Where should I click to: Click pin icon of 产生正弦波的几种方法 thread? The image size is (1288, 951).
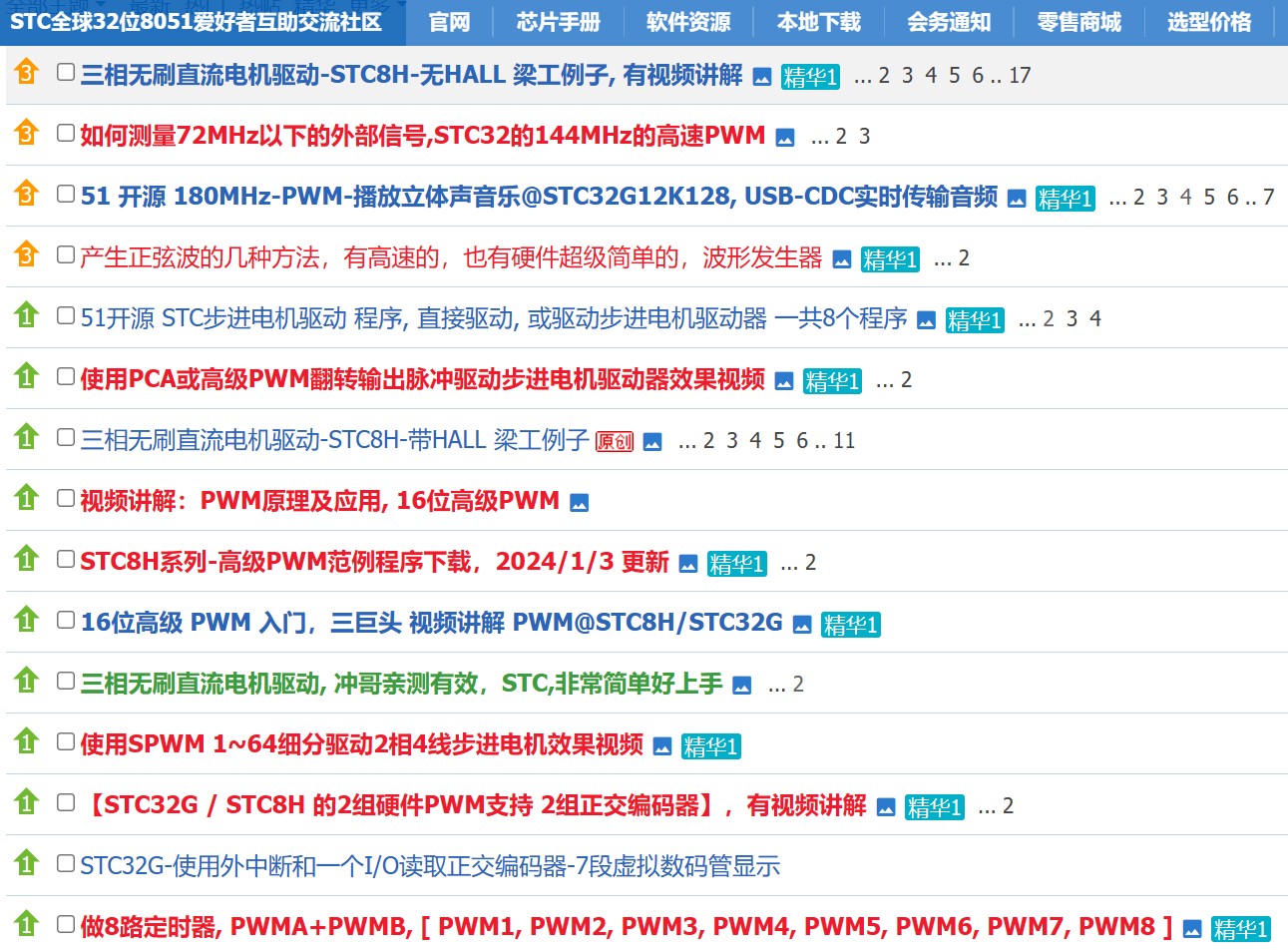pos(27,254)
